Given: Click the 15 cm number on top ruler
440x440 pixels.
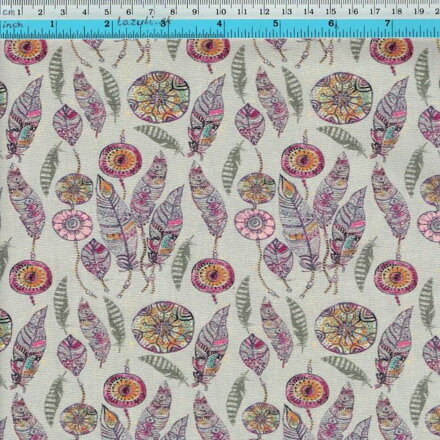Looking at the screenshot, I should 331,12.
